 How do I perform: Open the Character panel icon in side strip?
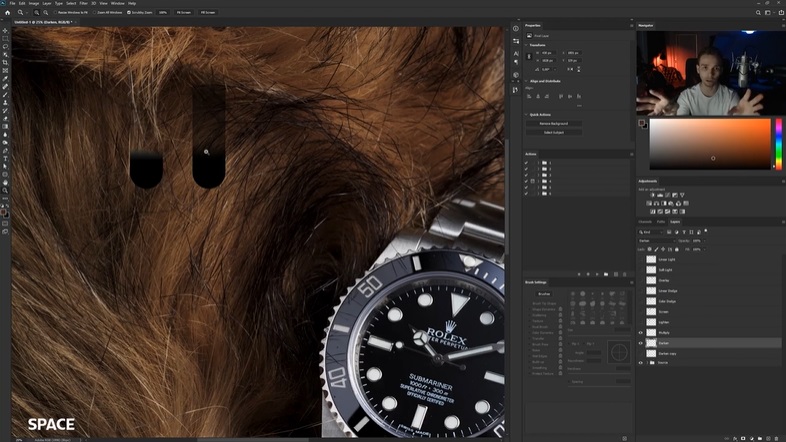click(x=516, y=53)
